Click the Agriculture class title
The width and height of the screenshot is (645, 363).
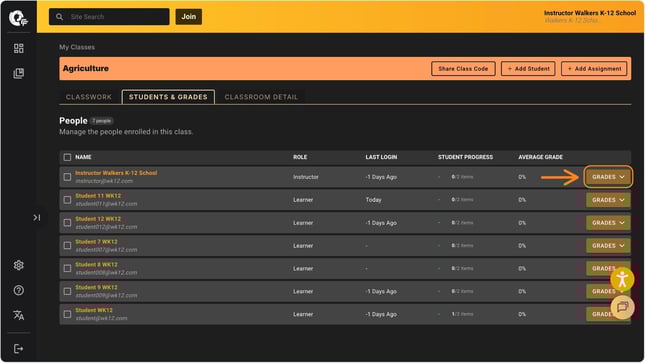click(86, 69)
